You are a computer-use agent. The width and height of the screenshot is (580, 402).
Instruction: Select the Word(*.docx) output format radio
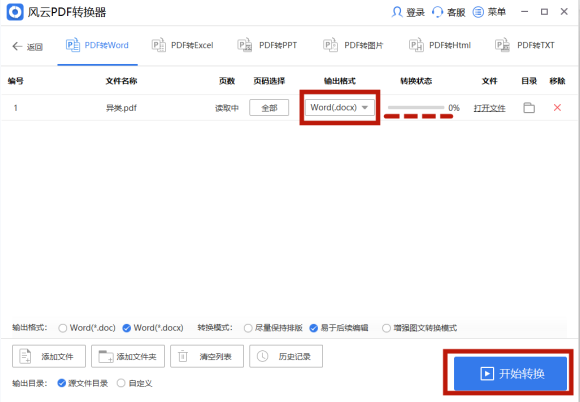[153, 328]
